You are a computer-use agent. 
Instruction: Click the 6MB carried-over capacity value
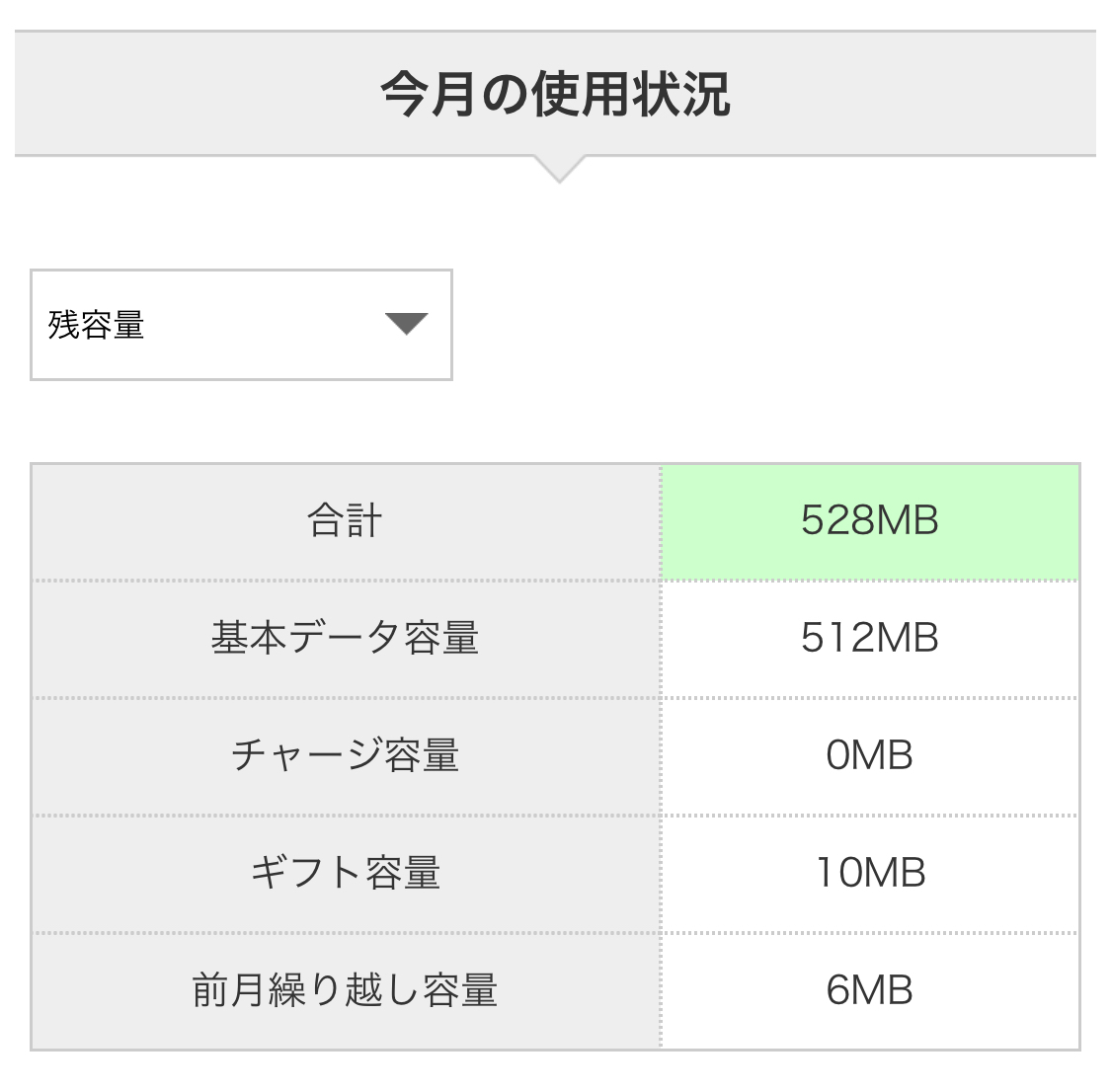(869, 990)
